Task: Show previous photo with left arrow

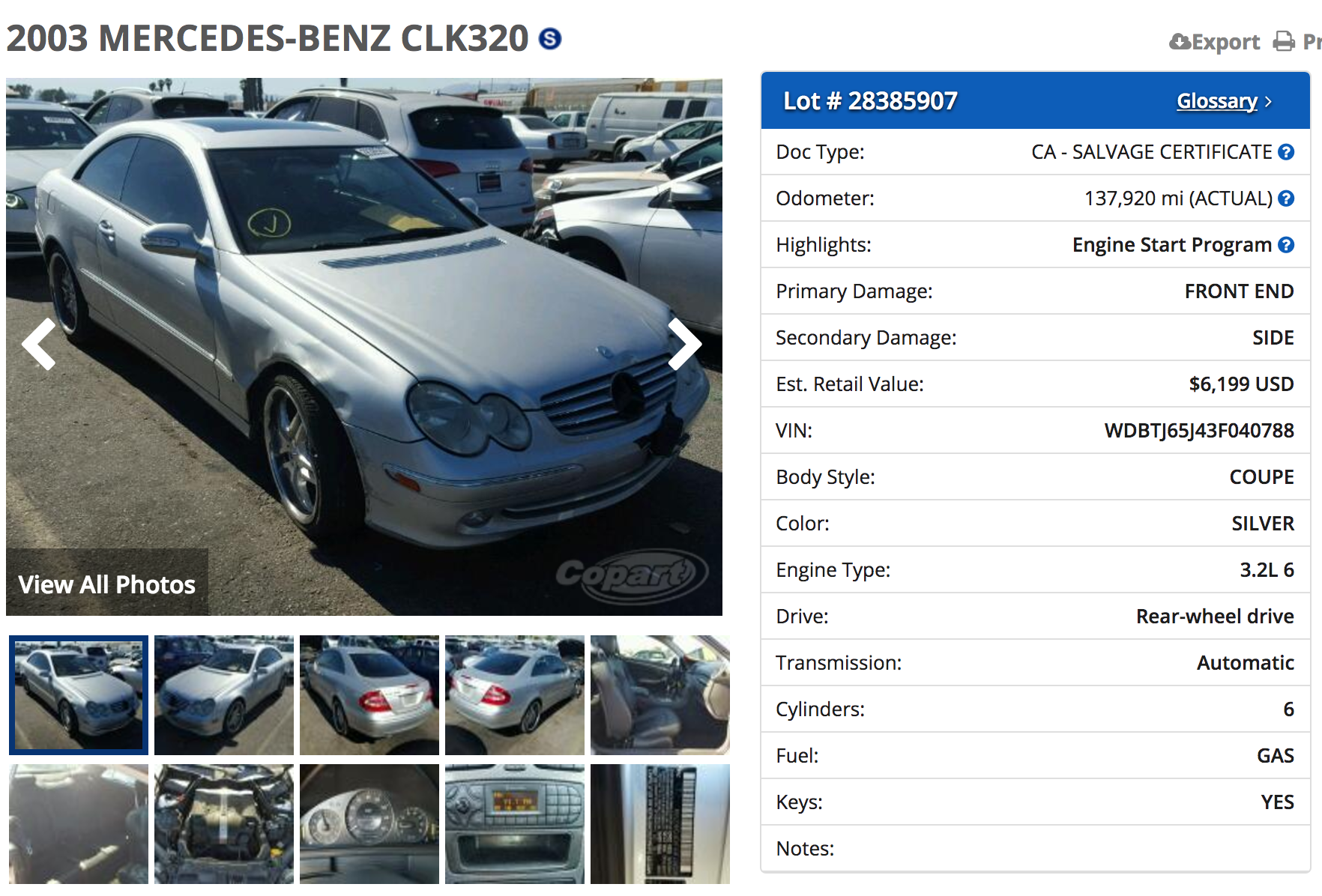Action: click(x=39, y=345)
